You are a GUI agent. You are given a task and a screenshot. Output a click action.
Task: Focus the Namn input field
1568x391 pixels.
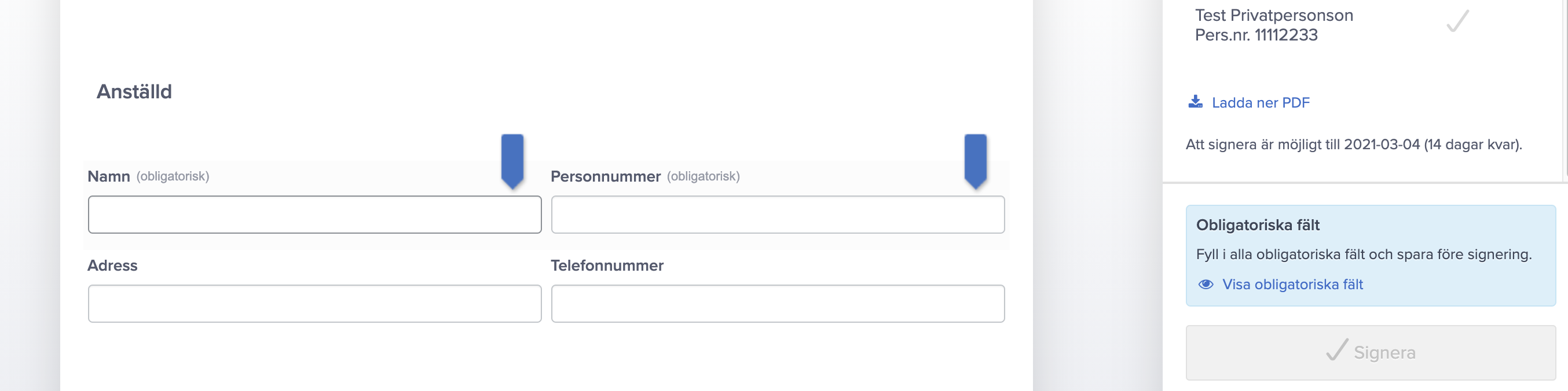314,215
